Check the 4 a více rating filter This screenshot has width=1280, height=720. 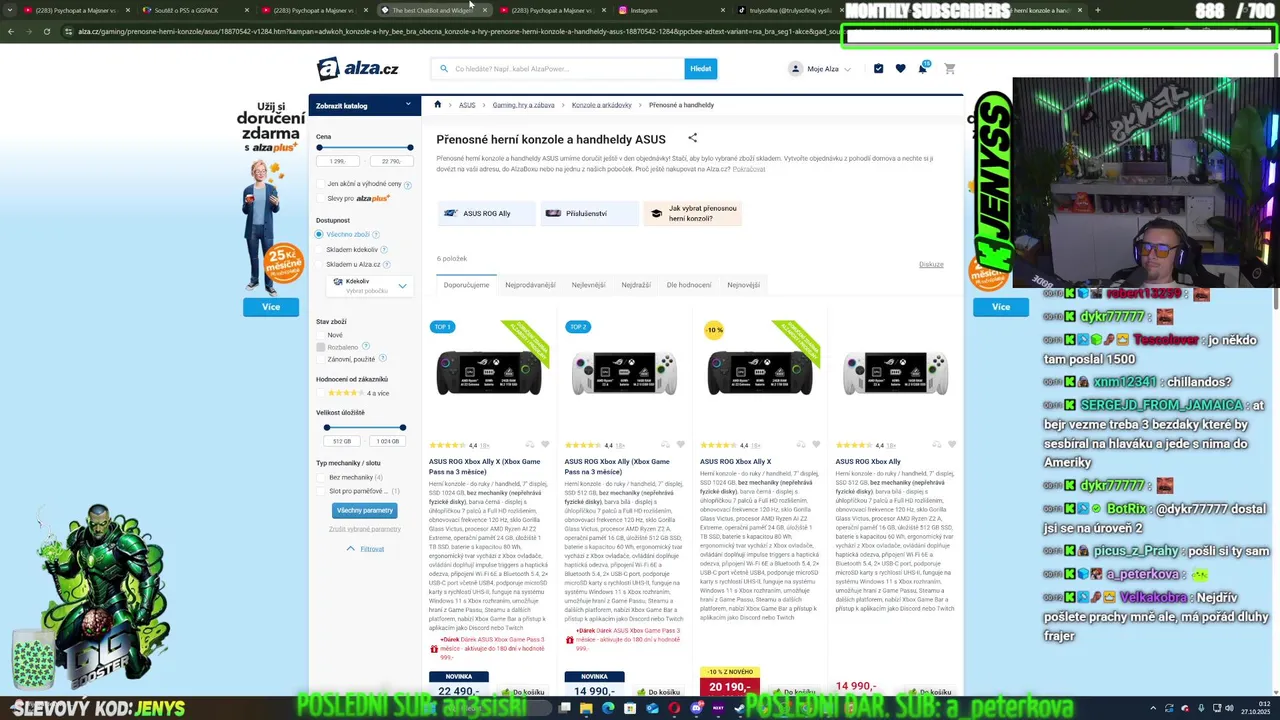(320, 393)
